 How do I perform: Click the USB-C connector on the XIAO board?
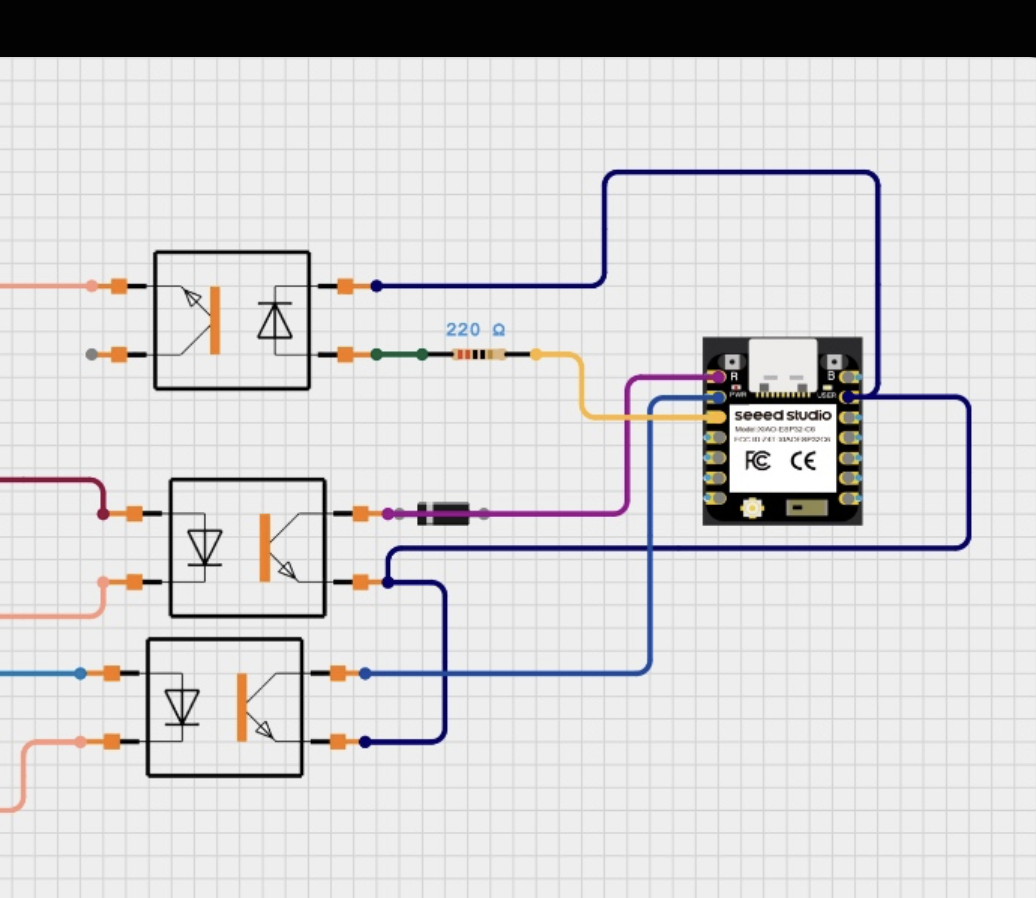(782, 365)
